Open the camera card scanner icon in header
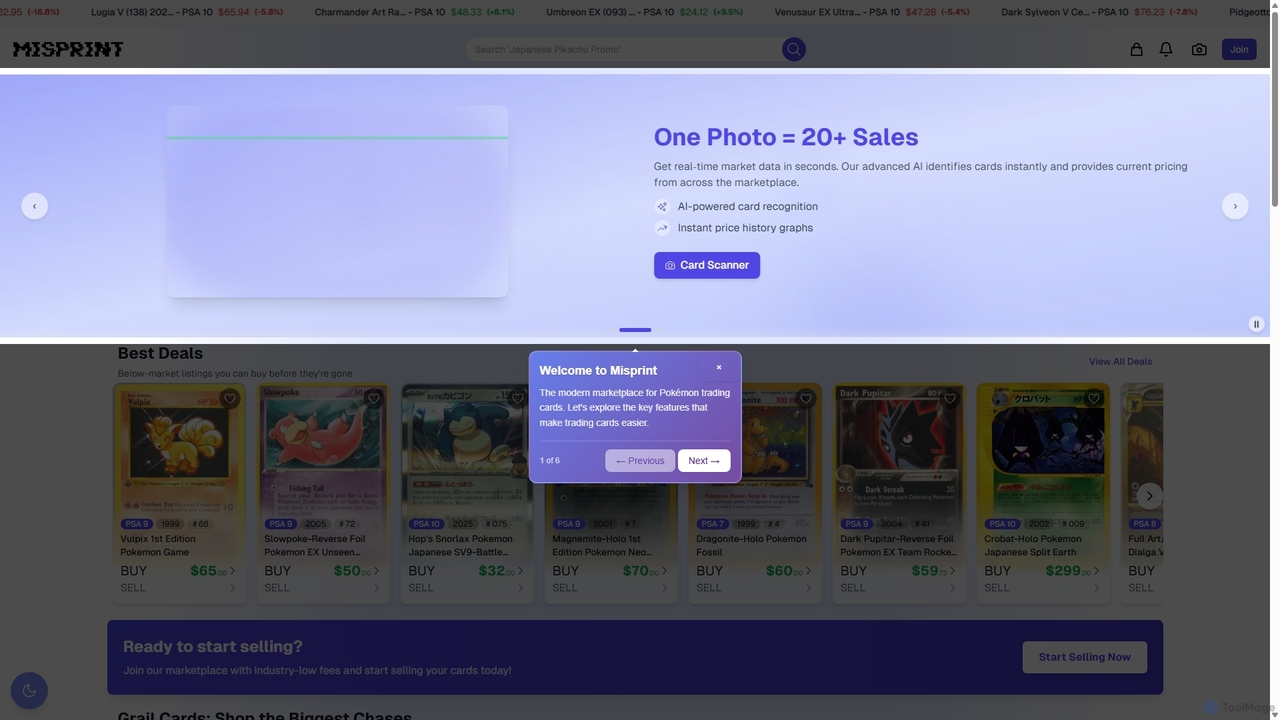Screen dimensions: 1280x720 (1199, 49)
